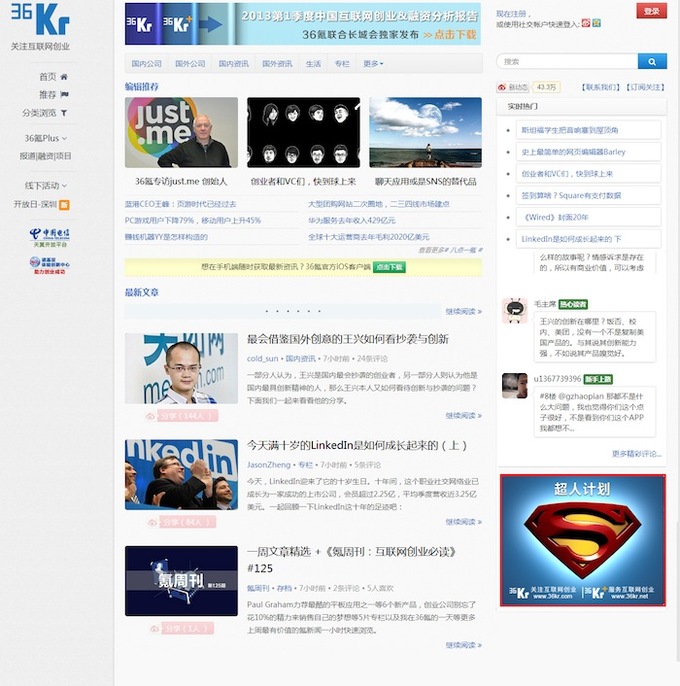Select the 国外资讯 nav tab

pos(277,63)
